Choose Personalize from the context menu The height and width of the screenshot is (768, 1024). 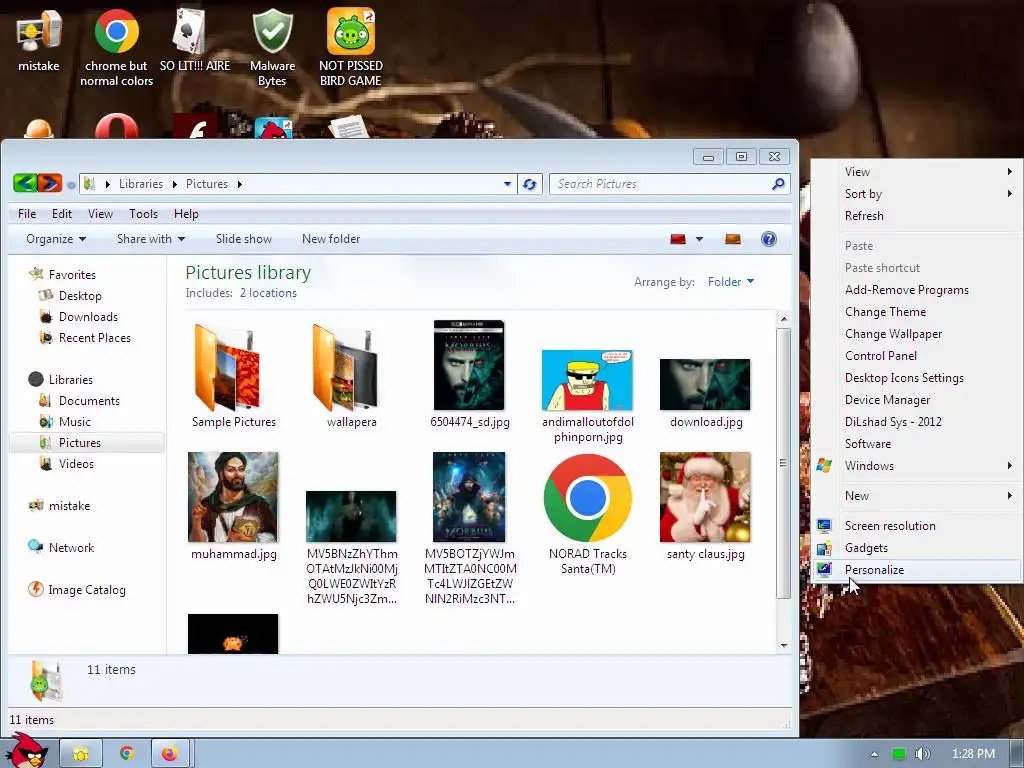(917, 570)
